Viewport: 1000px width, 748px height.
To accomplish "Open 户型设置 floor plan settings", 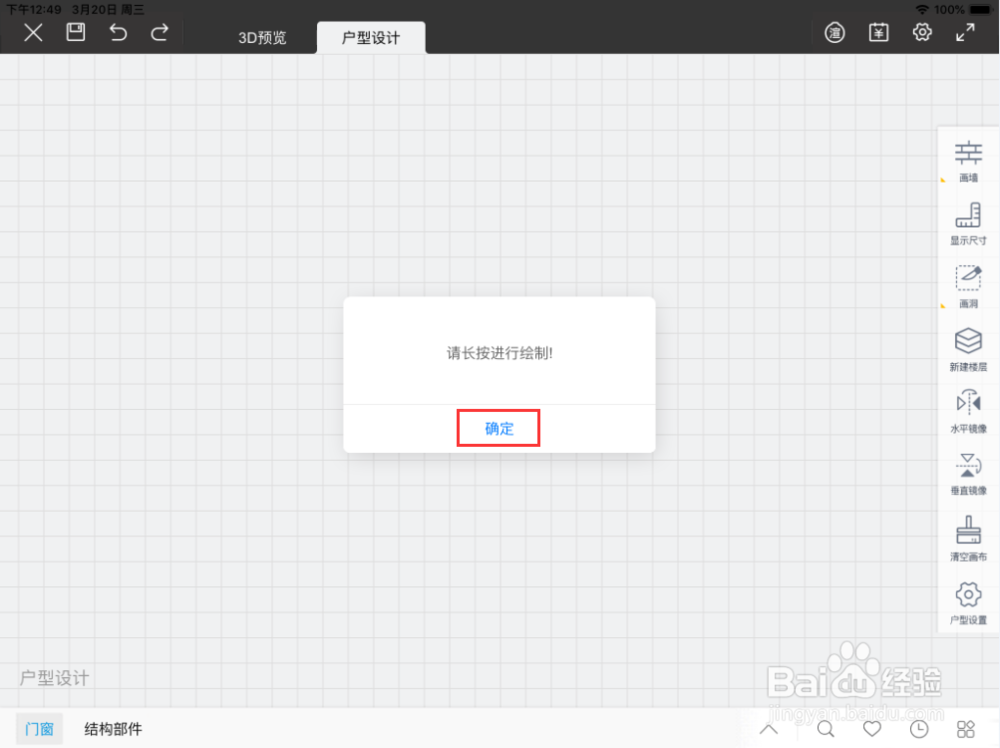I will [x=968, y=603].
